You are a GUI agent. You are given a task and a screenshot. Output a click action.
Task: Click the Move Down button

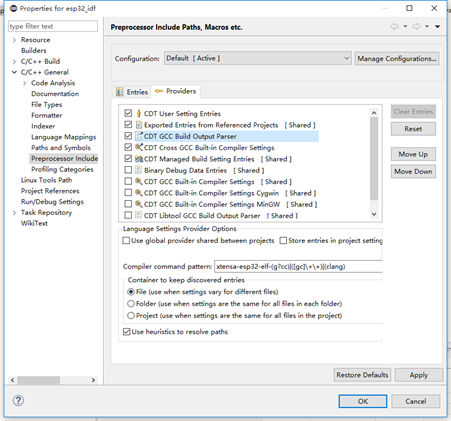click(413, 171)
